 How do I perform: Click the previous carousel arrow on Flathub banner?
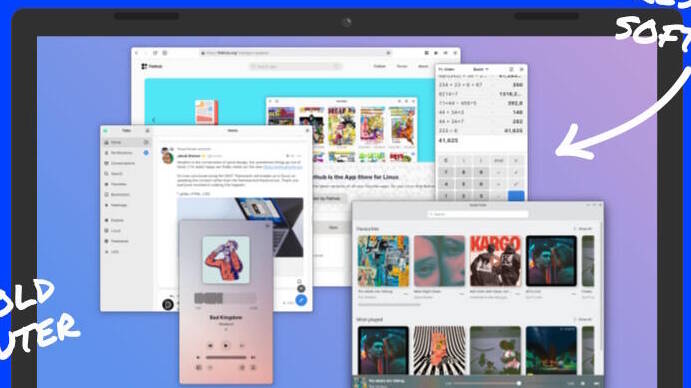pos(153,120)
